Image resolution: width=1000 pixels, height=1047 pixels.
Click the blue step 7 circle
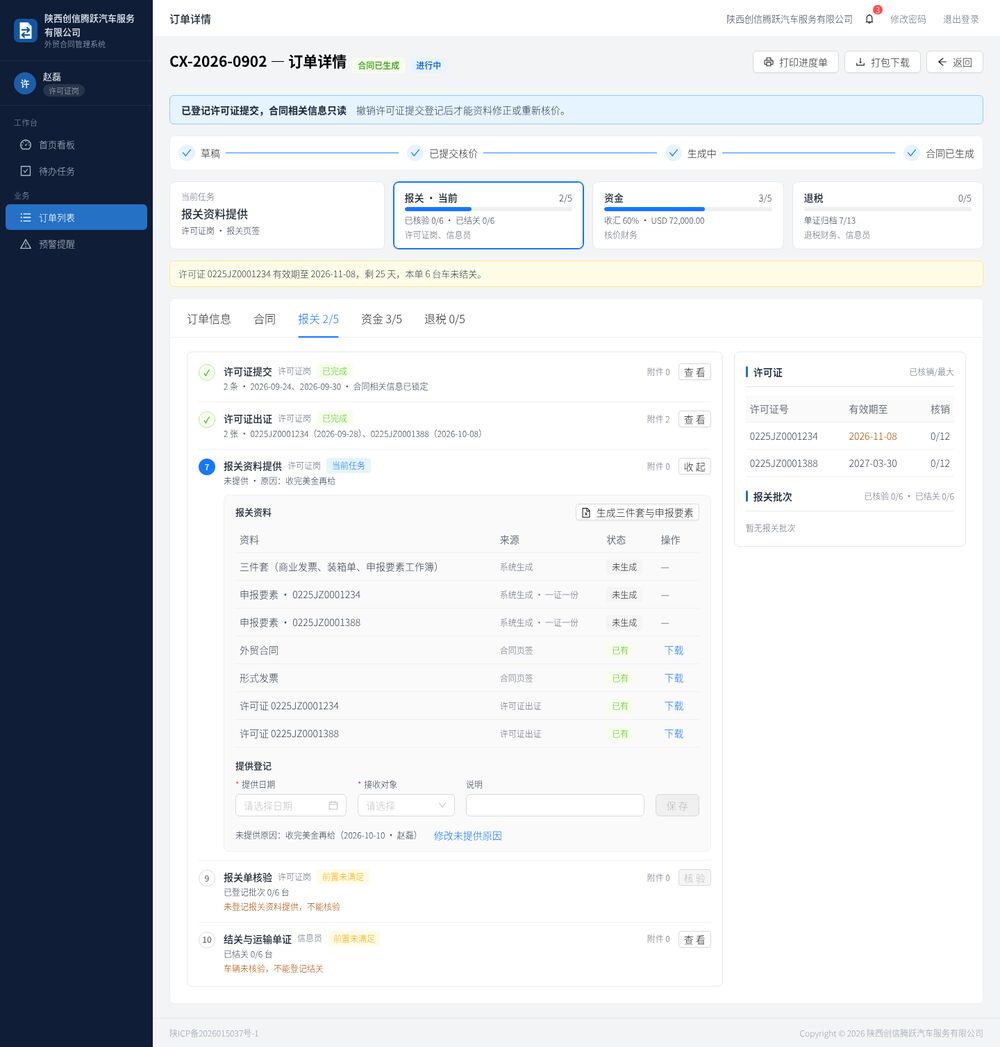click(207, 467)
